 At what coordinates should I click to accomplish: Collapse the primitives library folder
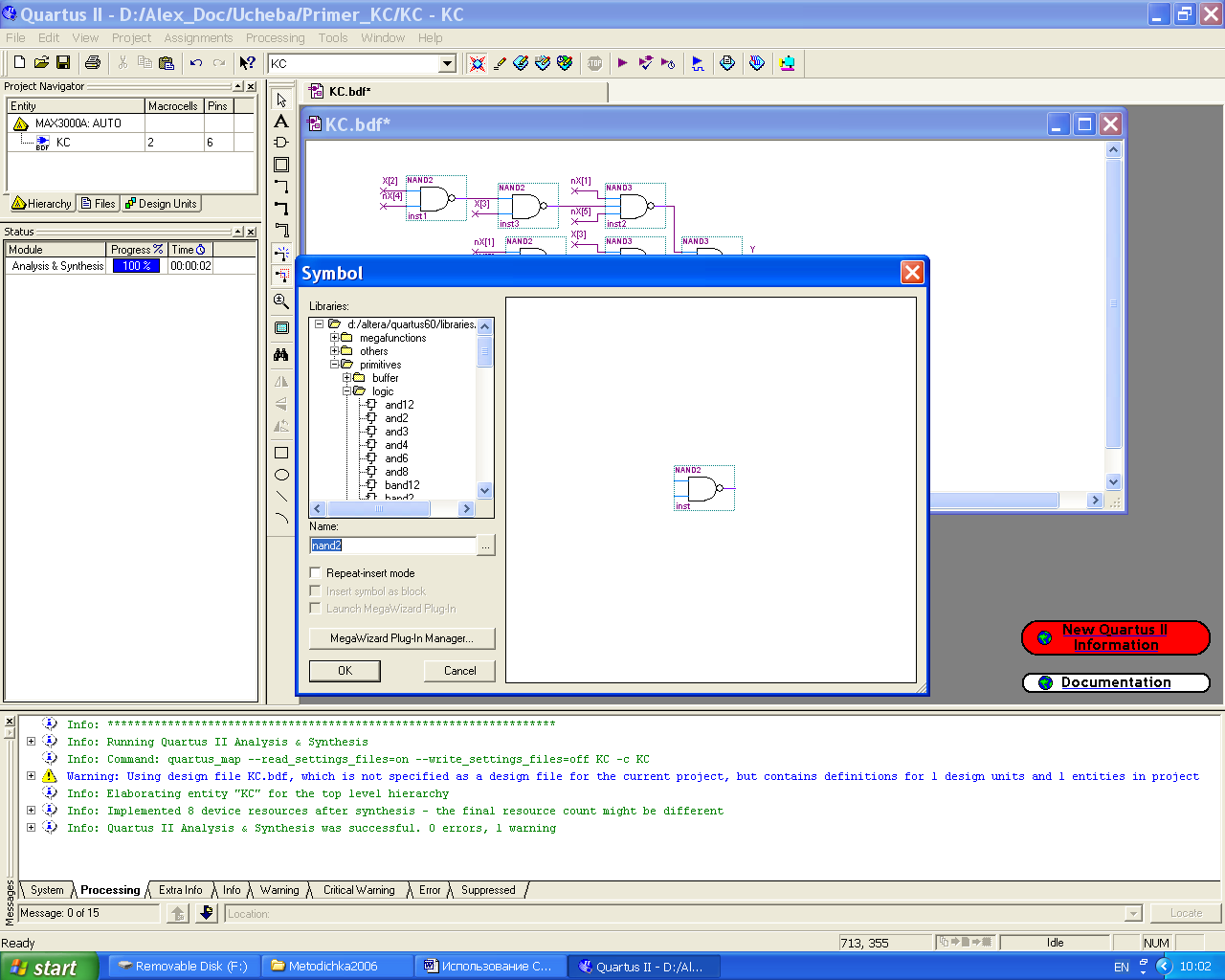pos(335,365)
